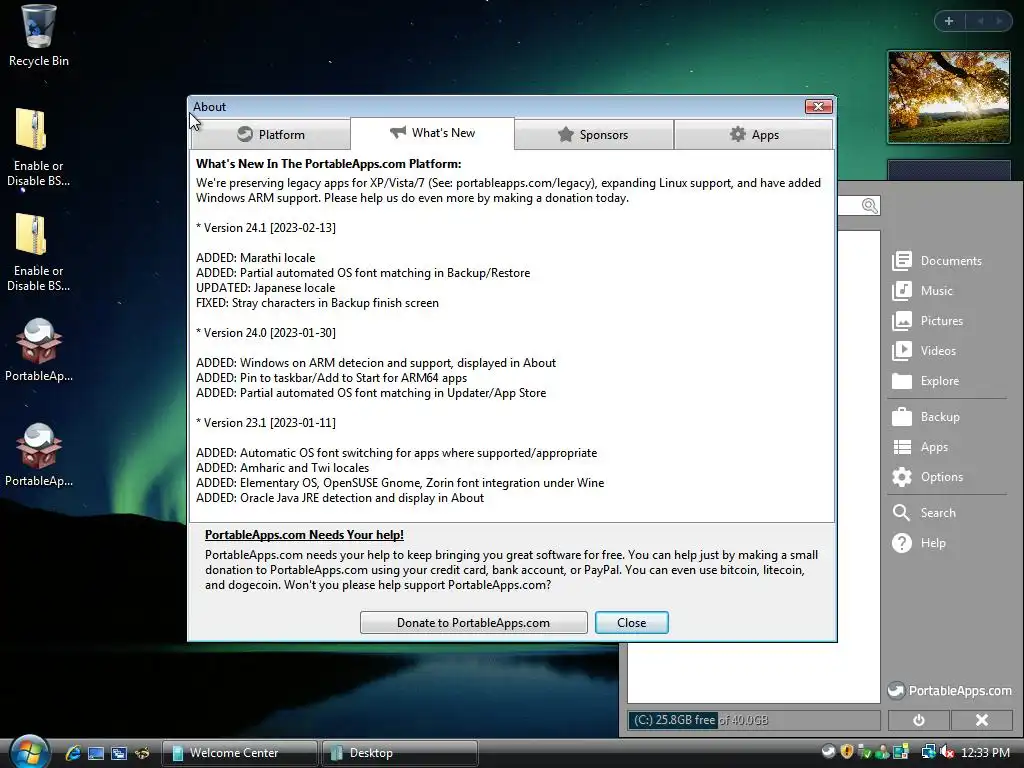Image resolution: width=1024 pixels, height=768 pixels.
Task: Click the drive free space bar
Action: pos(754,720)
